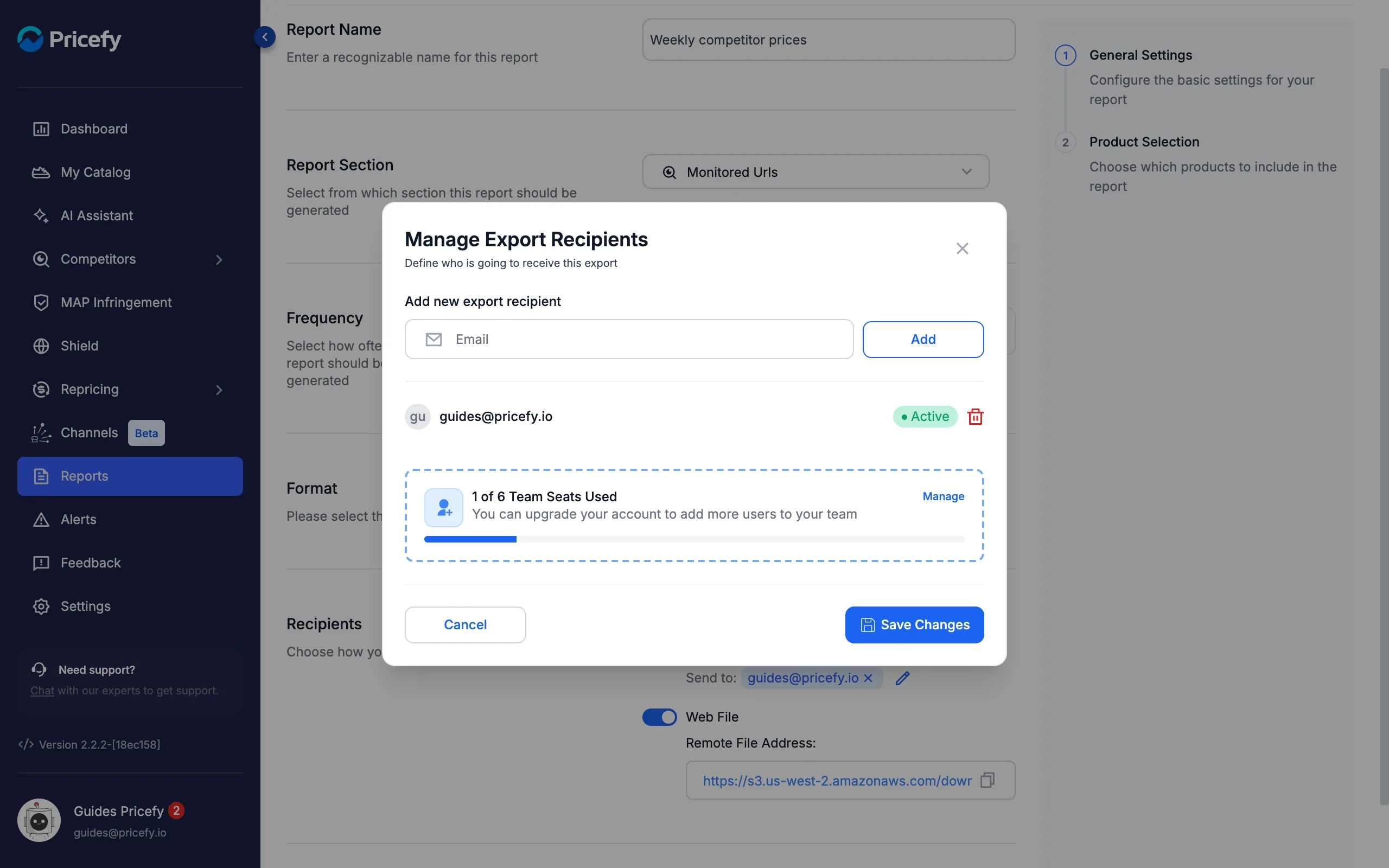Click the page vertical scrollbar
This screenshot has width=1389, height=868.
point(1384,436)
